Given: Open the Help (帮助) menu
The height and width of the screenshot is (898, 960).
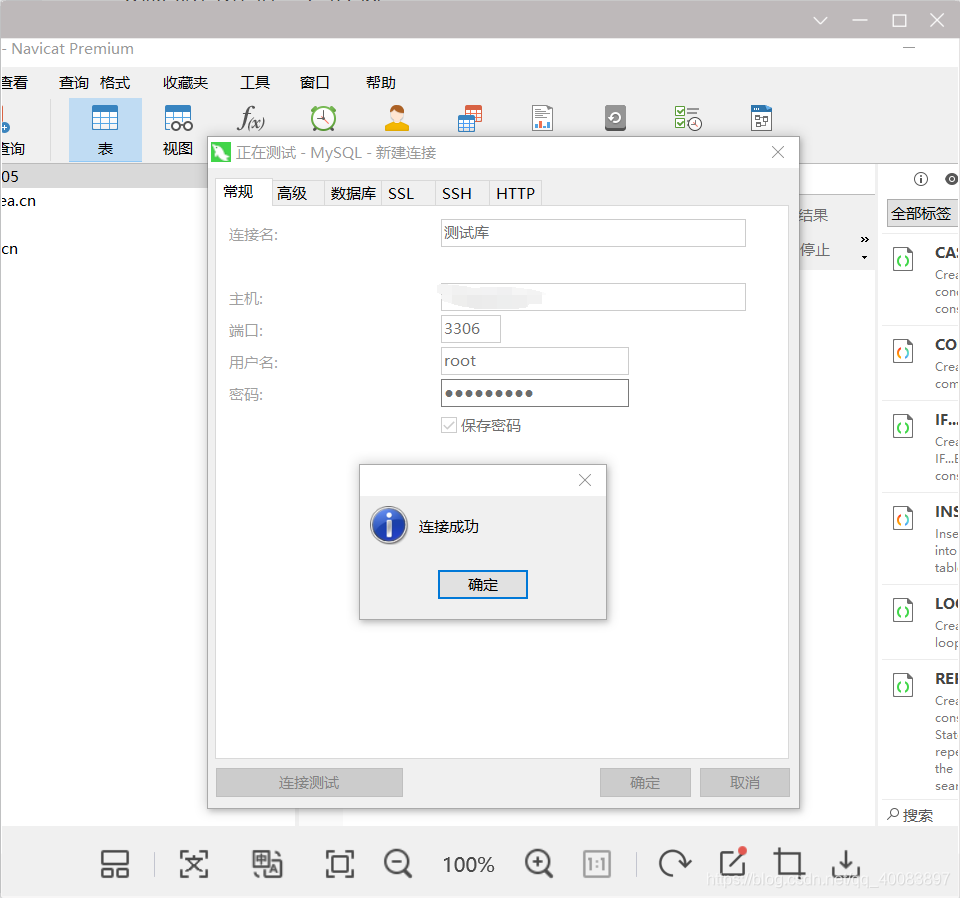Looking at the screenshot, I should [380, 83].
